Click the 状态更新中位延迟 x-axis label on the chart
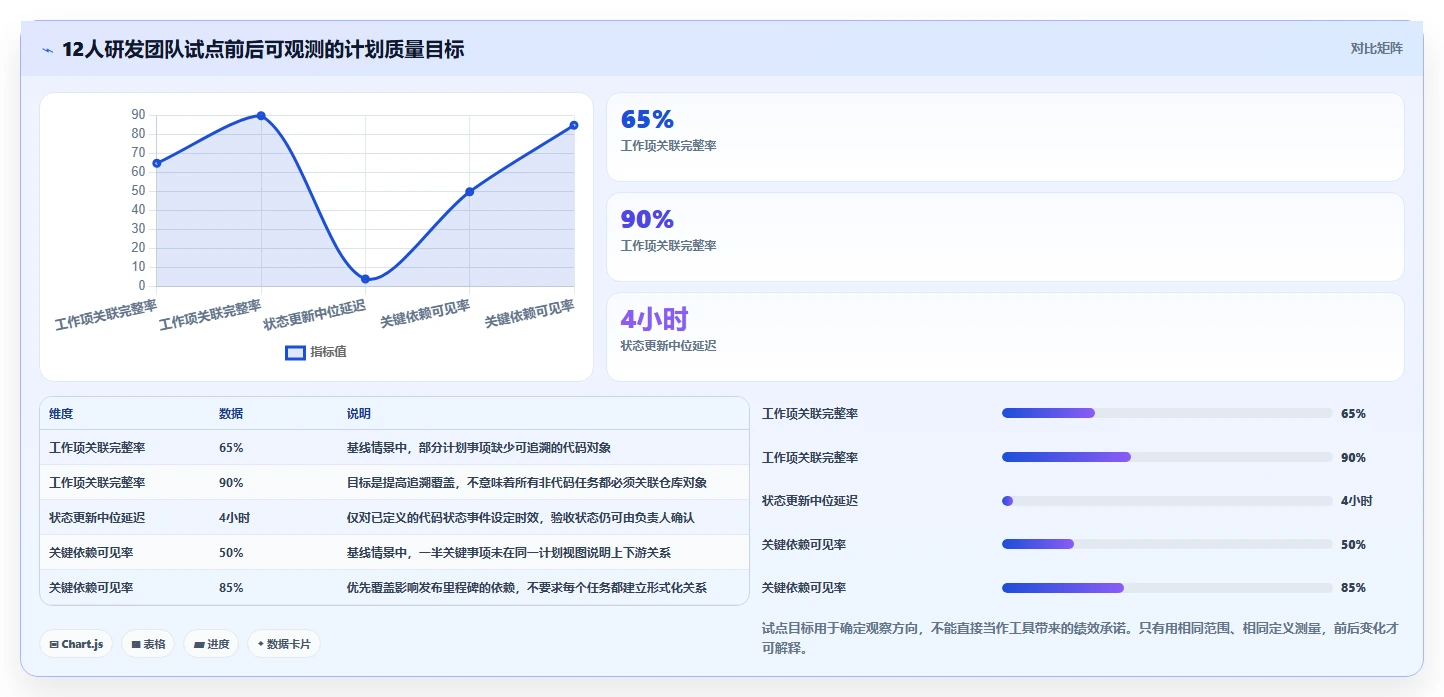Screen dimensions: 1444x697 pyautogui.click(x=315, y=314)
